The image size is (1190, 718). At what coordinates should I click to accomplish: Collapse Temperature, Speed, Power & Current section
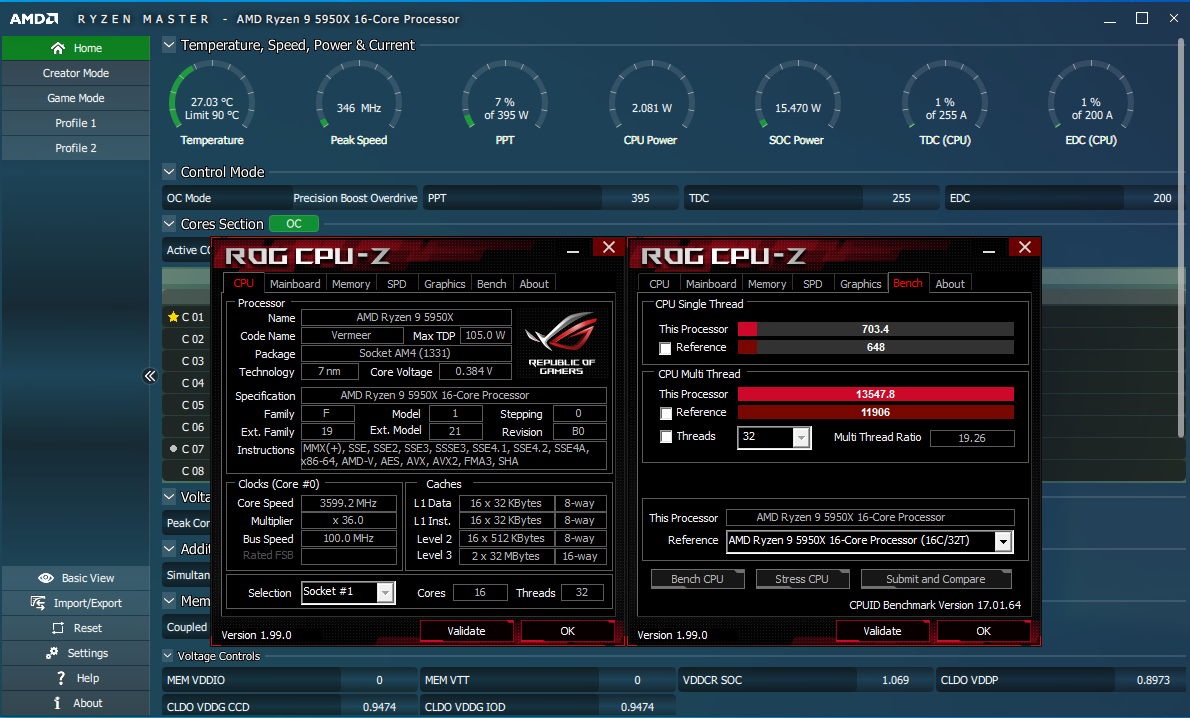[x=169, y=45]
